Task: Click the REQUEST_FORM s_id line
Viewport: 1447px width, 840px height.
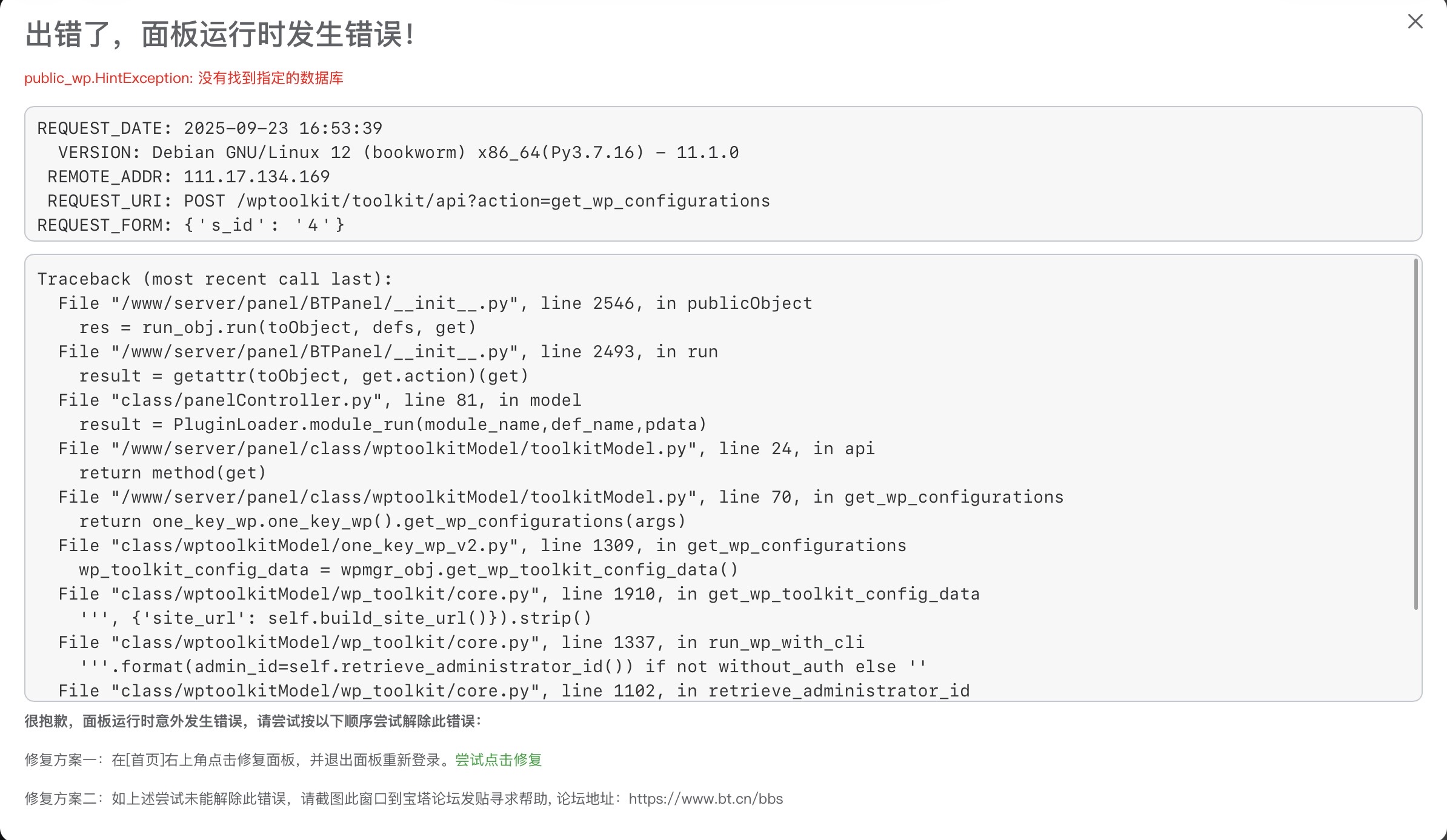Action: point(191,225)
